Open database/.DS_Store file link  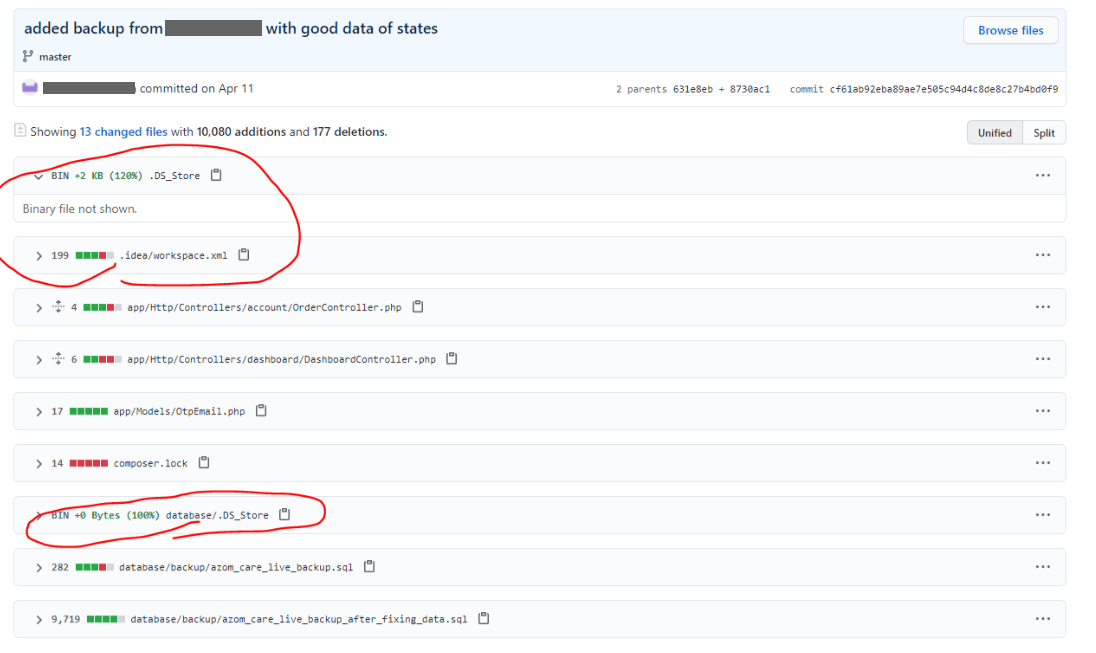click(217, 515)
